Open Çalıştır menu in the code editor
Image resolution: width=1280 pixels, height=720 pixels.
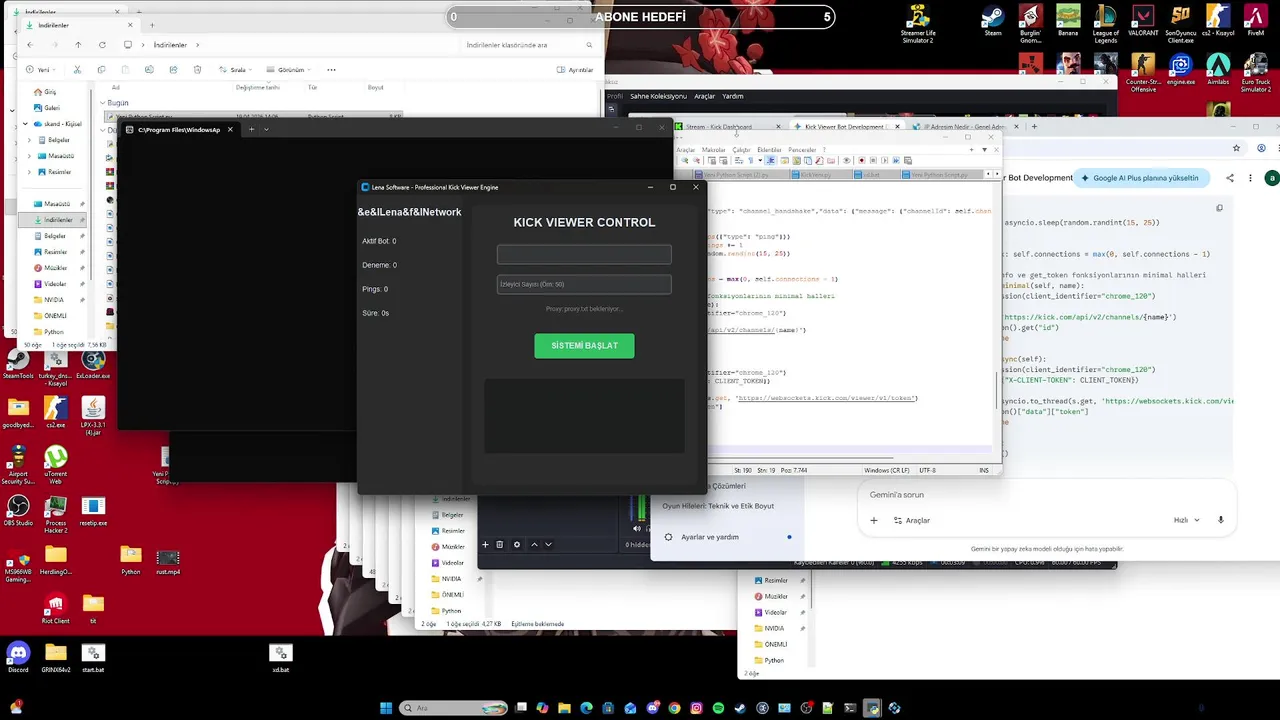pos(741,150)
